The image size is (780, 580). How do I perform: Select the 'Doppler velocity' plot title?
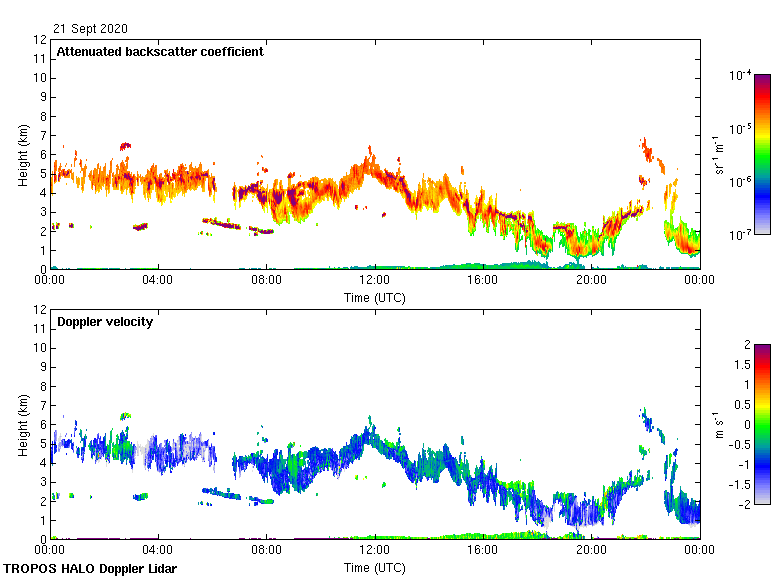pos(105,322)
